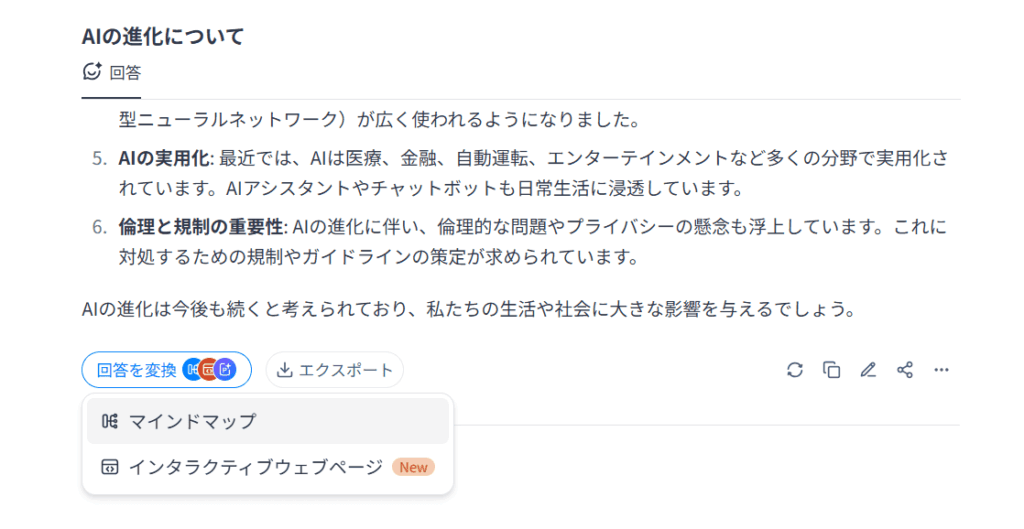1024x529 pixels.
Task: Click the download icon beside エクスポート
Action: [x=284, y=370]
